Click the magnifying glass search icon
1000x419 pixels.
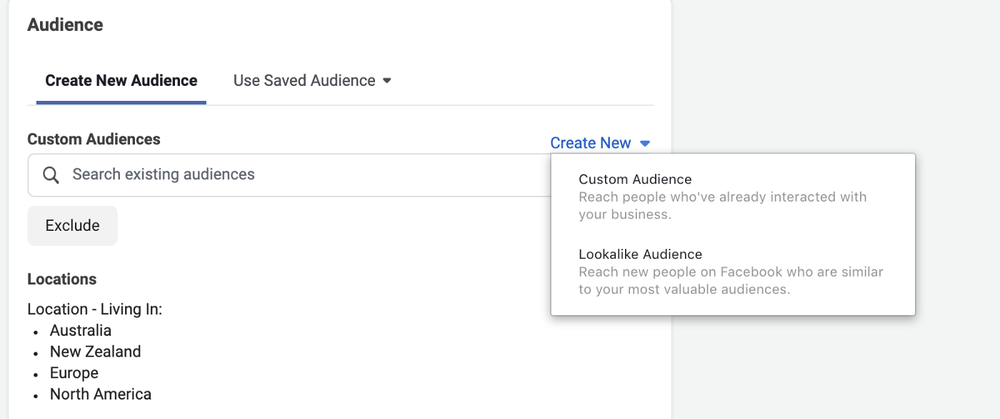tap(50, 175)
